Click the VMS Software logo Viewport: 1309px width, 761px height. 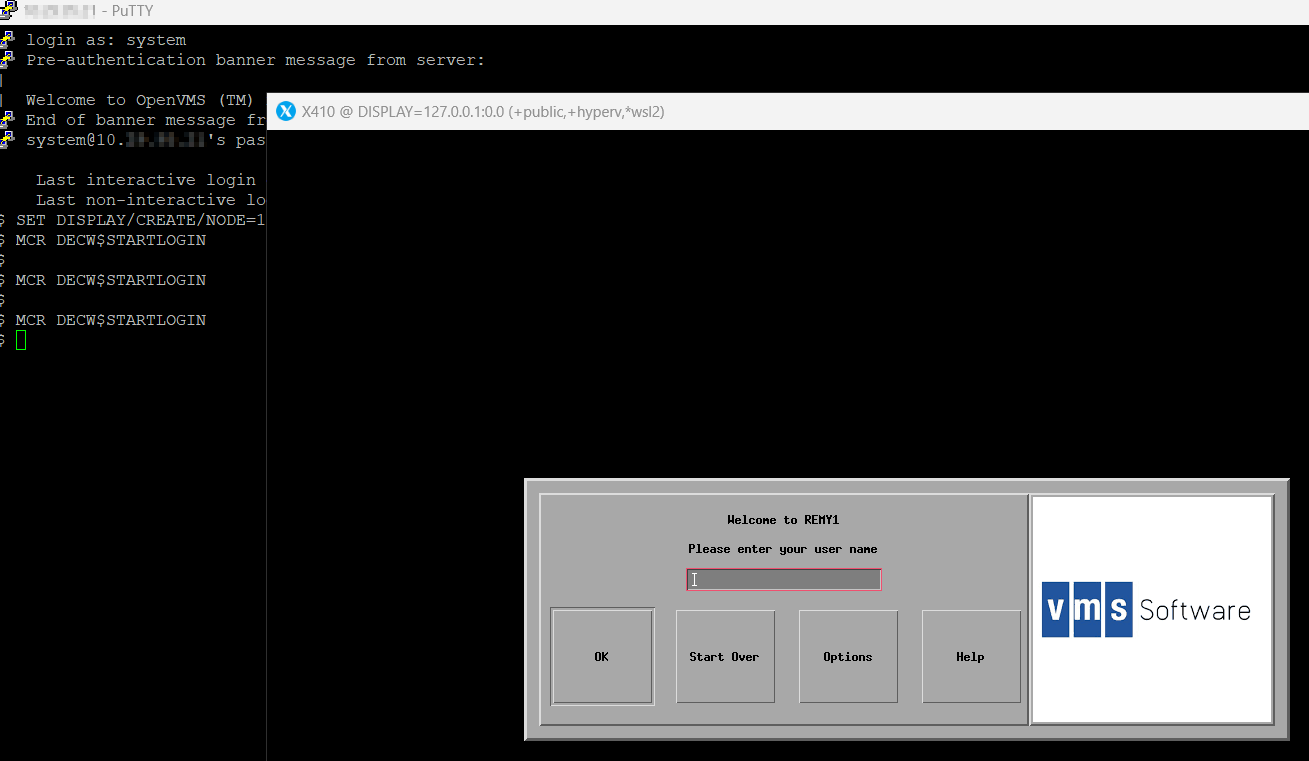pyautogui.click(x=1146, y=609)
